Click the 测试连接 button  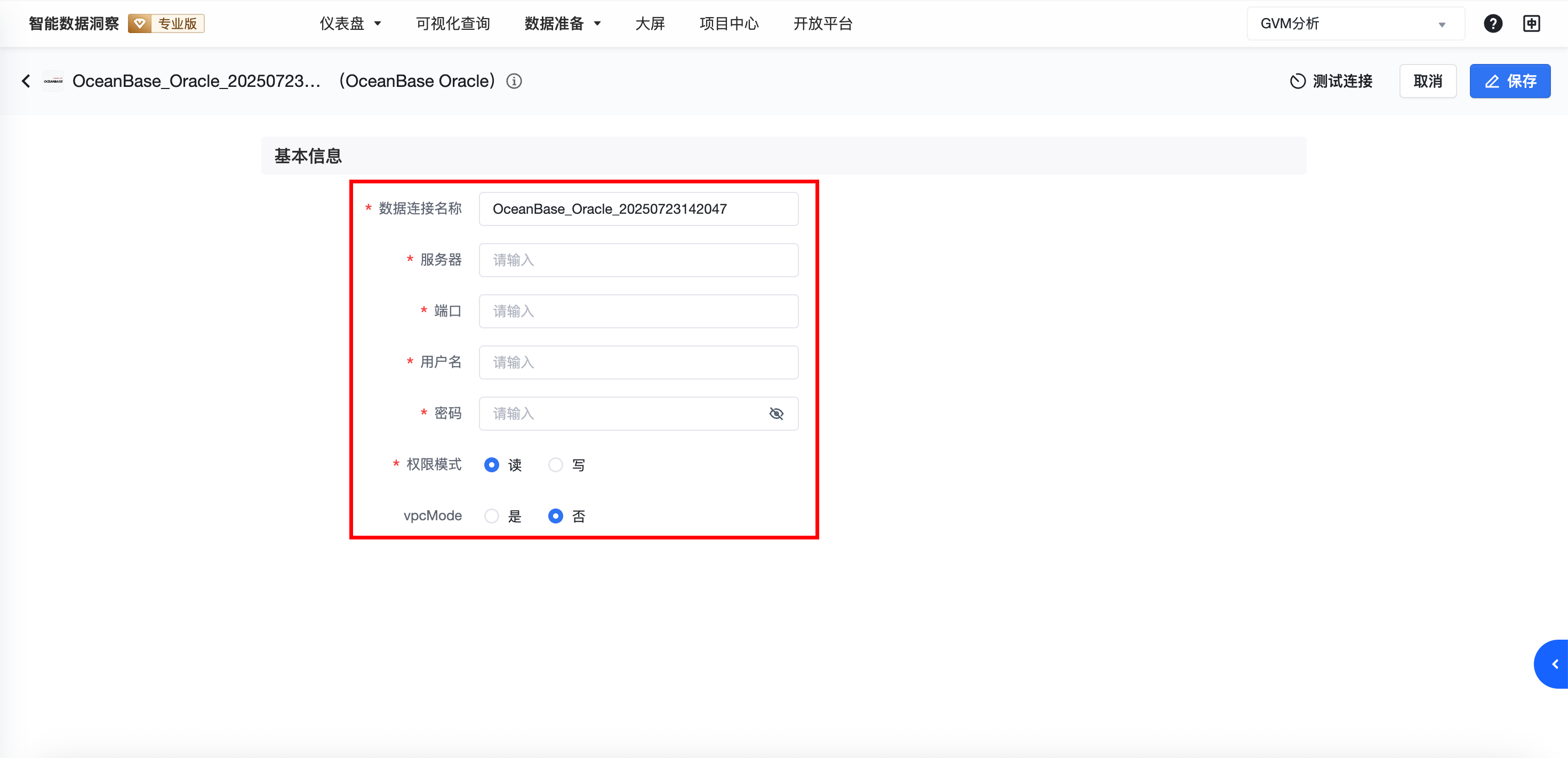pos(1331,81)
